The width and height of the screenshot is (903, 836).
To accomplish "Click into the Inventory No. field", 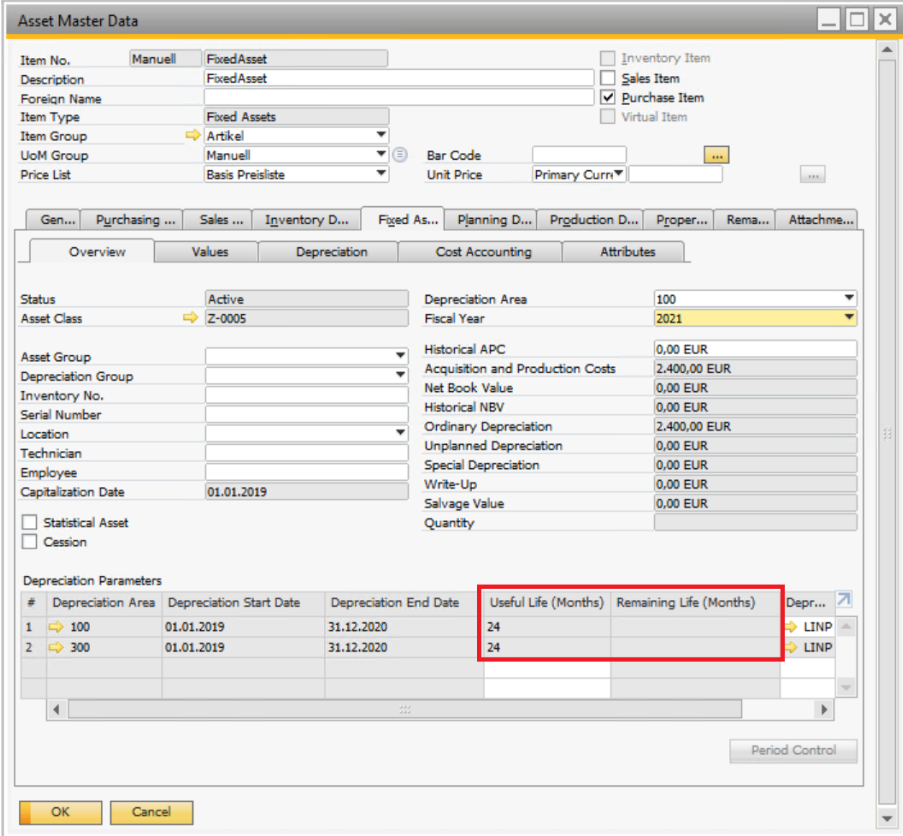I will tap(306, 396).
